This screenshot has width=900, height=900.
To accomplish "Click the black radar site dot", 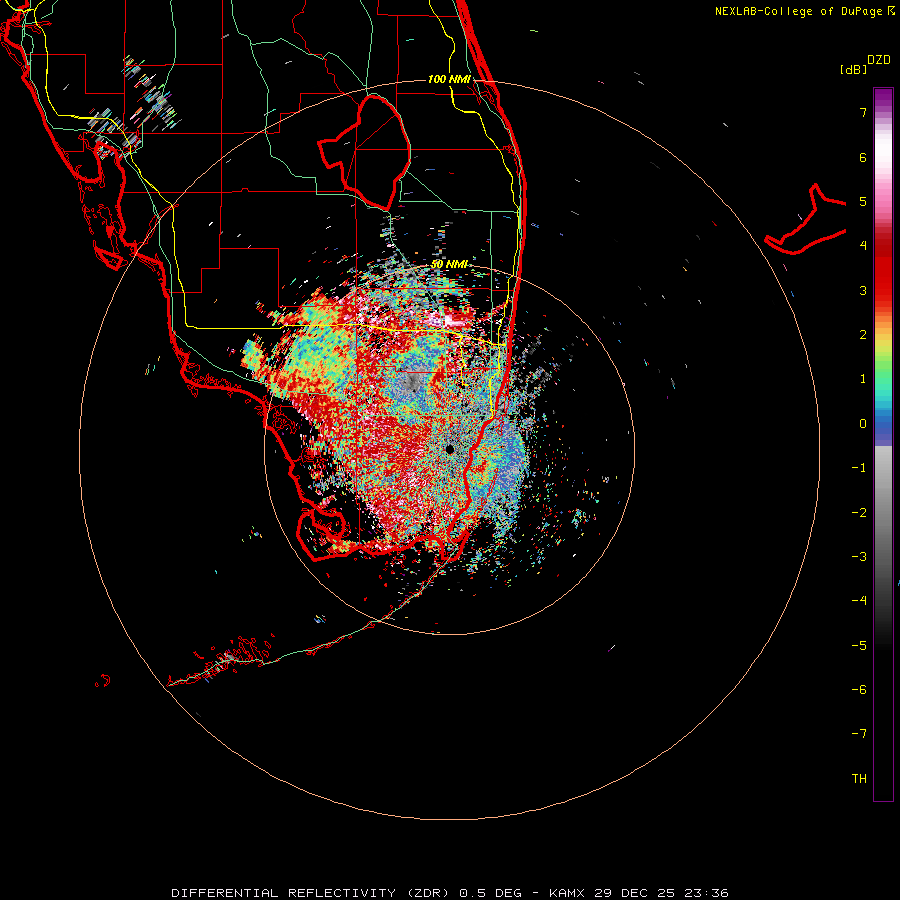I will tap(449, 449).
